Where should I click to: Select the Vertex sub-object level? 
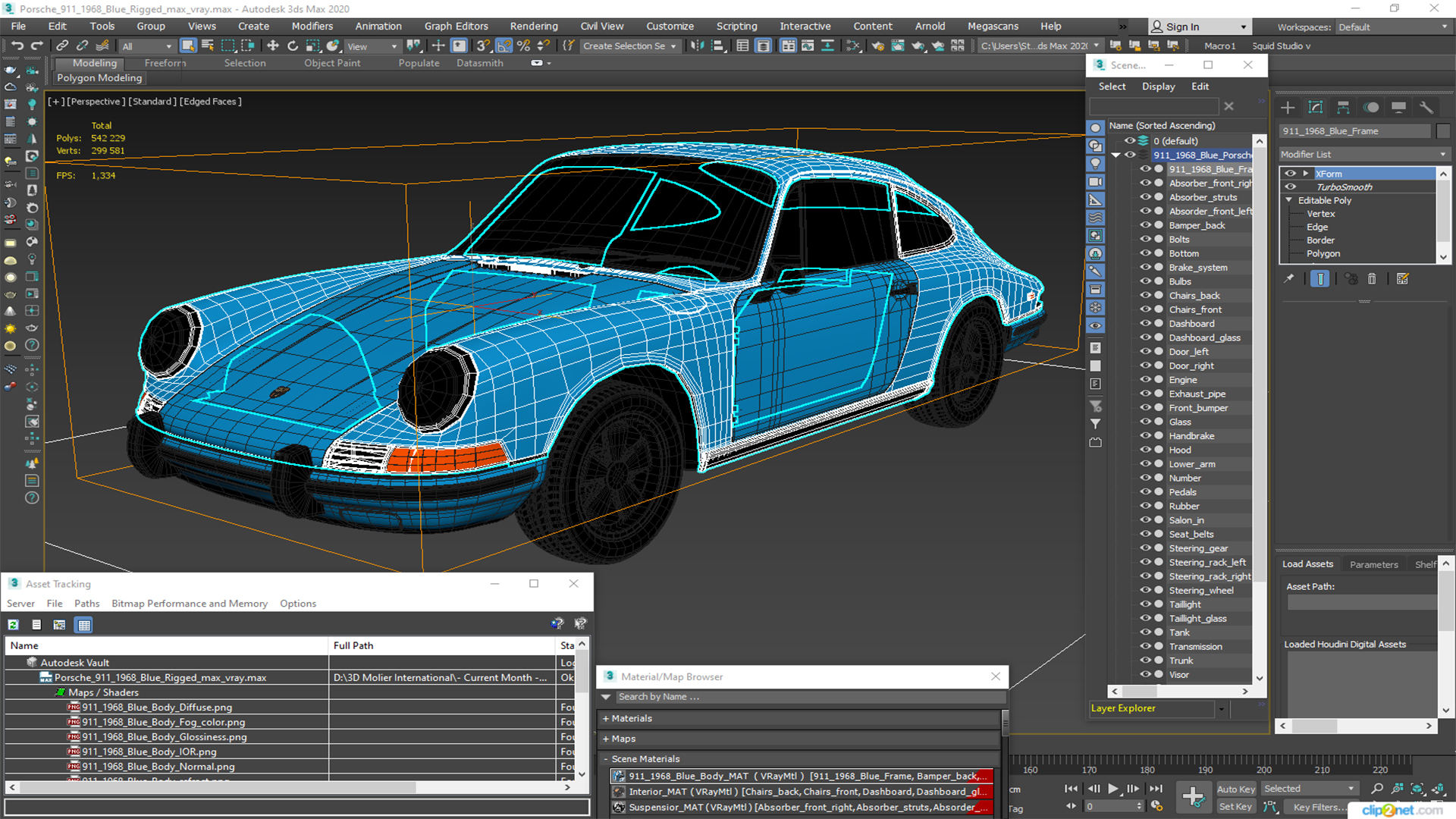click(x=1320, y=214)
